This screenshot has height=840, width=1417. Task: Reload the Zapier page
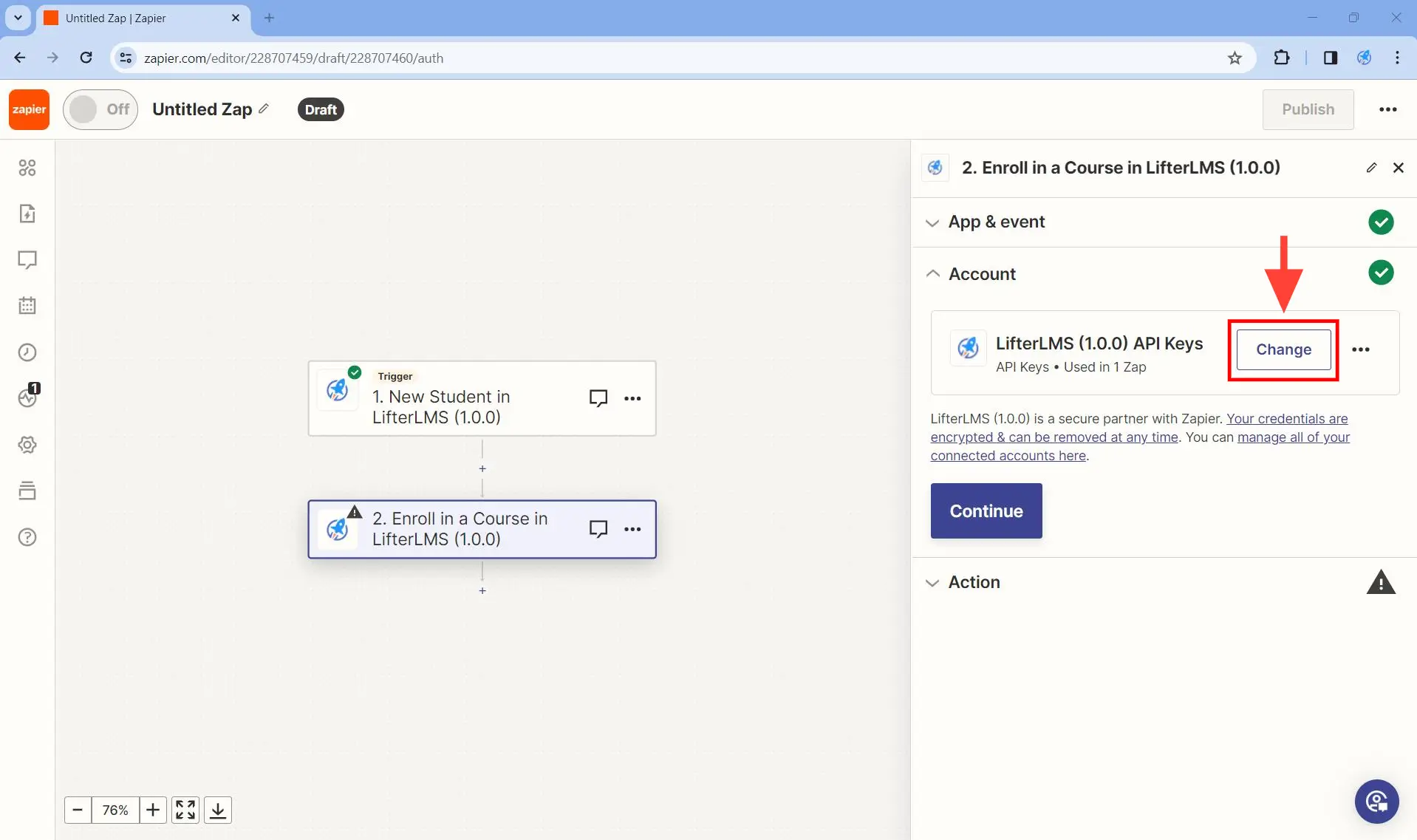[x=86, y=58]
